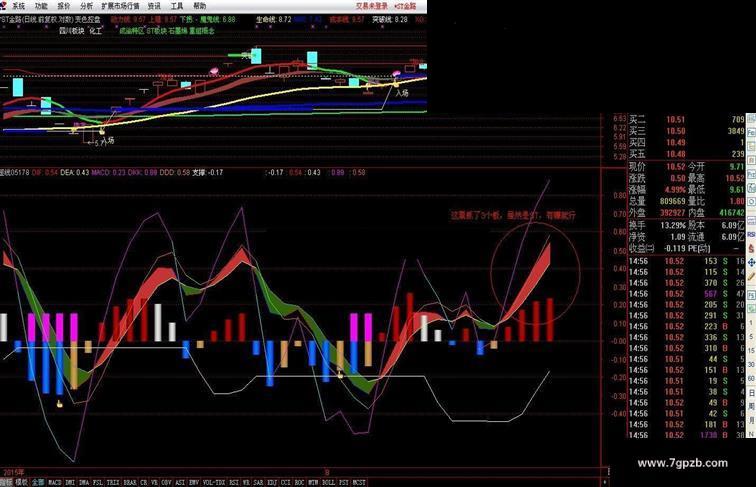Click the RSI icon in right toolbar

[751, 234]
